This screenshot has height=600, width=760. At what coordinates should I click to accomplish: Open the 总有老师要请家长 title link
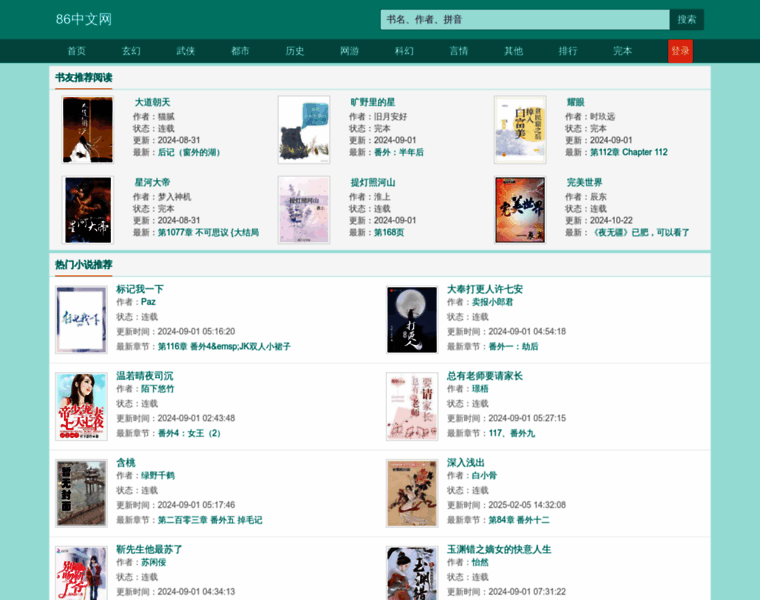tap(485, 376)
